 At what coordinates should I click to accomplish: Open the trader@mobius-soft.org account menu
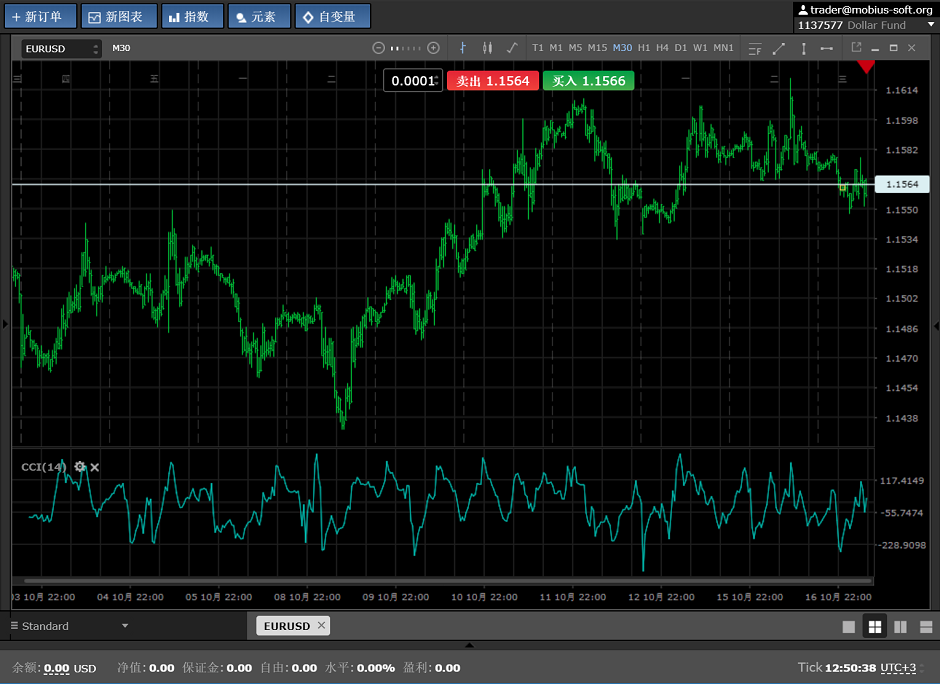(x=865, y=10)
